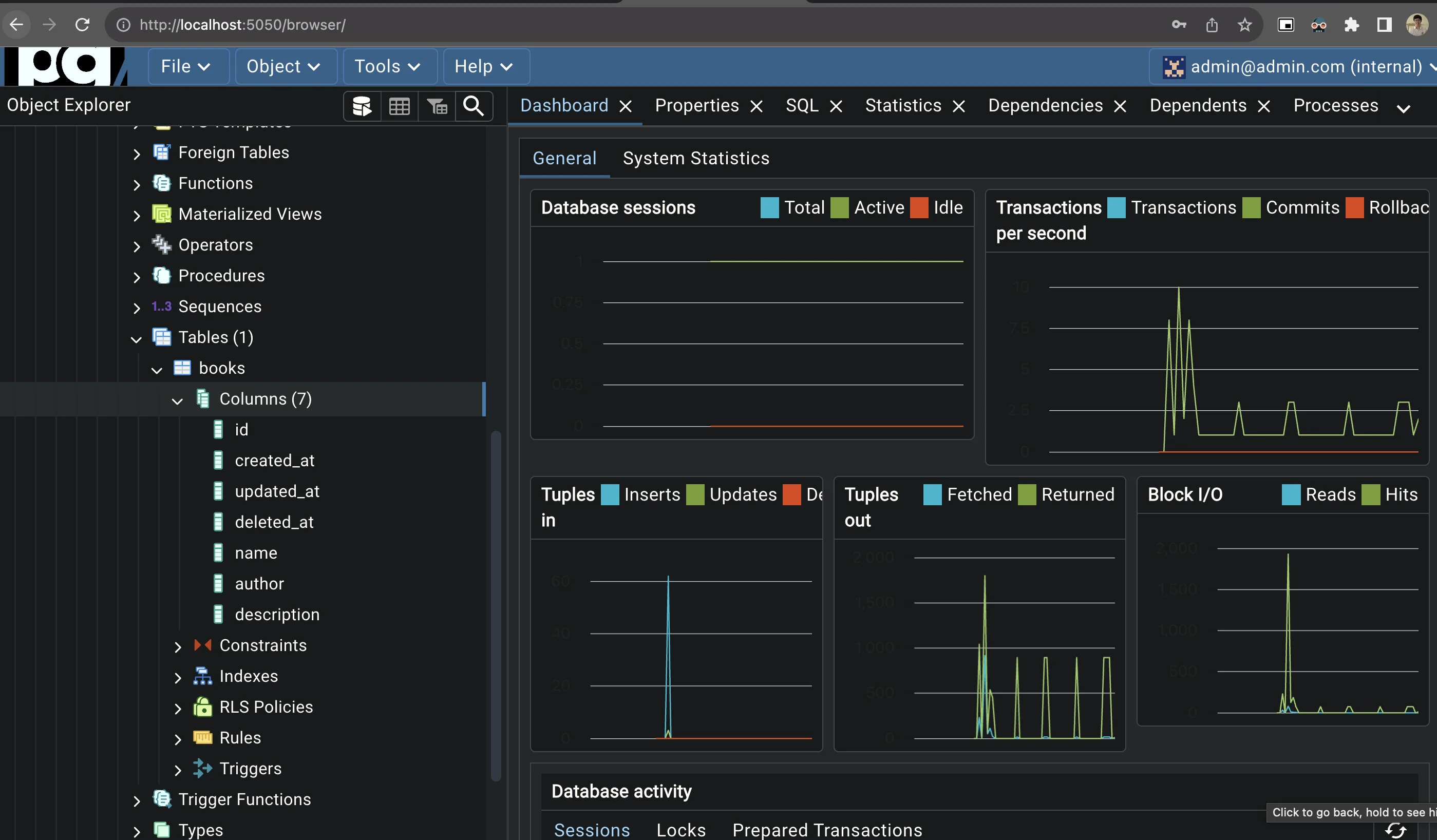This screenshot has width=1437, height=840.
Task: Go back with the browser back arrow
Action: 16,25
